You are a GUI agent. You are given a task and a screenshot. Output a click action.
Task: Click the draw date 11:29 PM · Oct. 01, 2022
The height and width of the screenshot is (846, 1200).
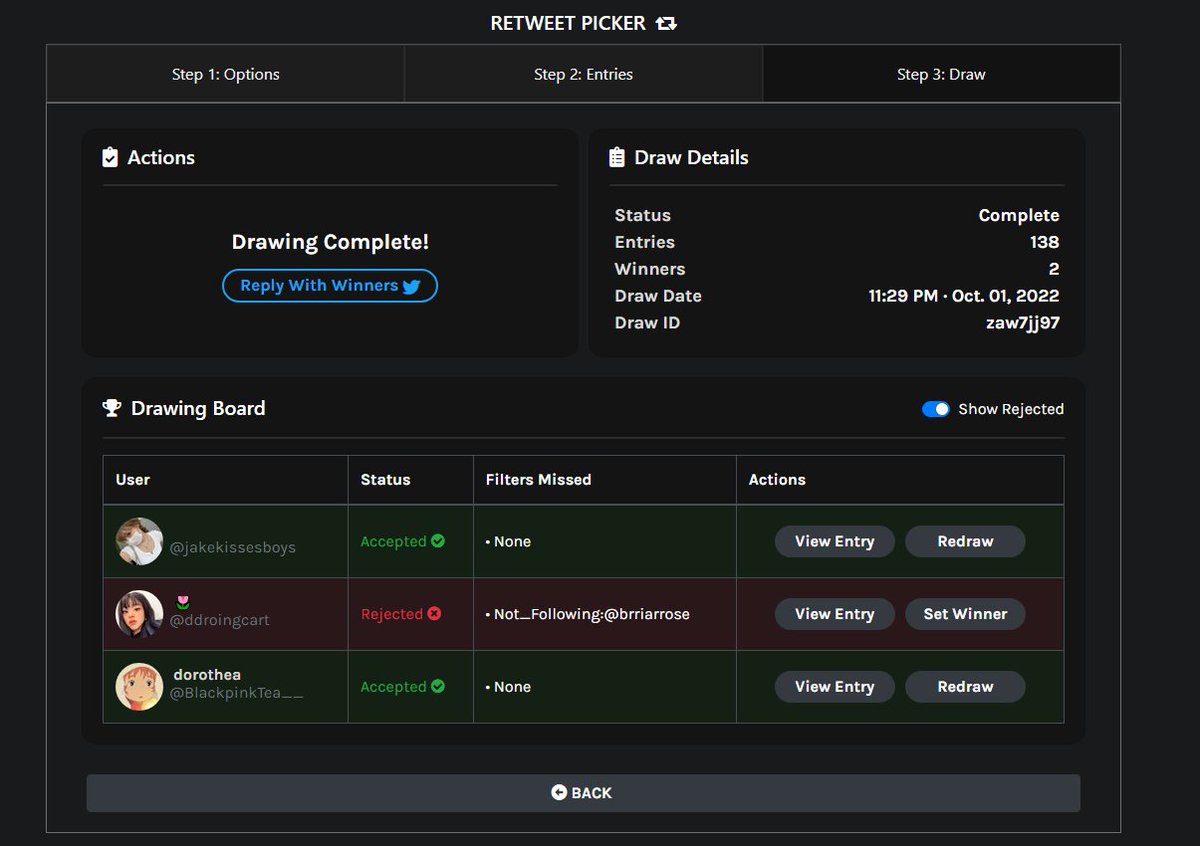(x=963, y=296)
